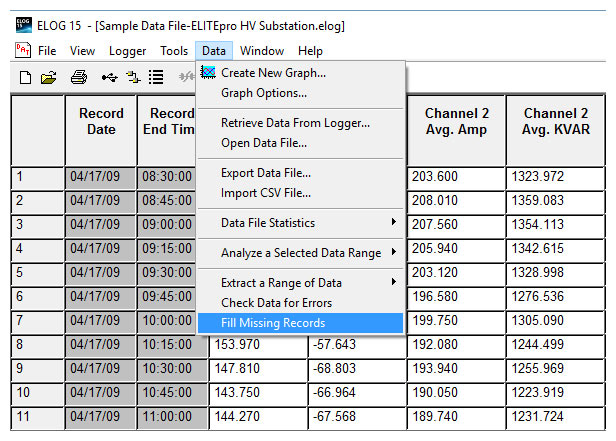
Task: Click the logger setup icon beside USB
Action: [x=133, y=77]
